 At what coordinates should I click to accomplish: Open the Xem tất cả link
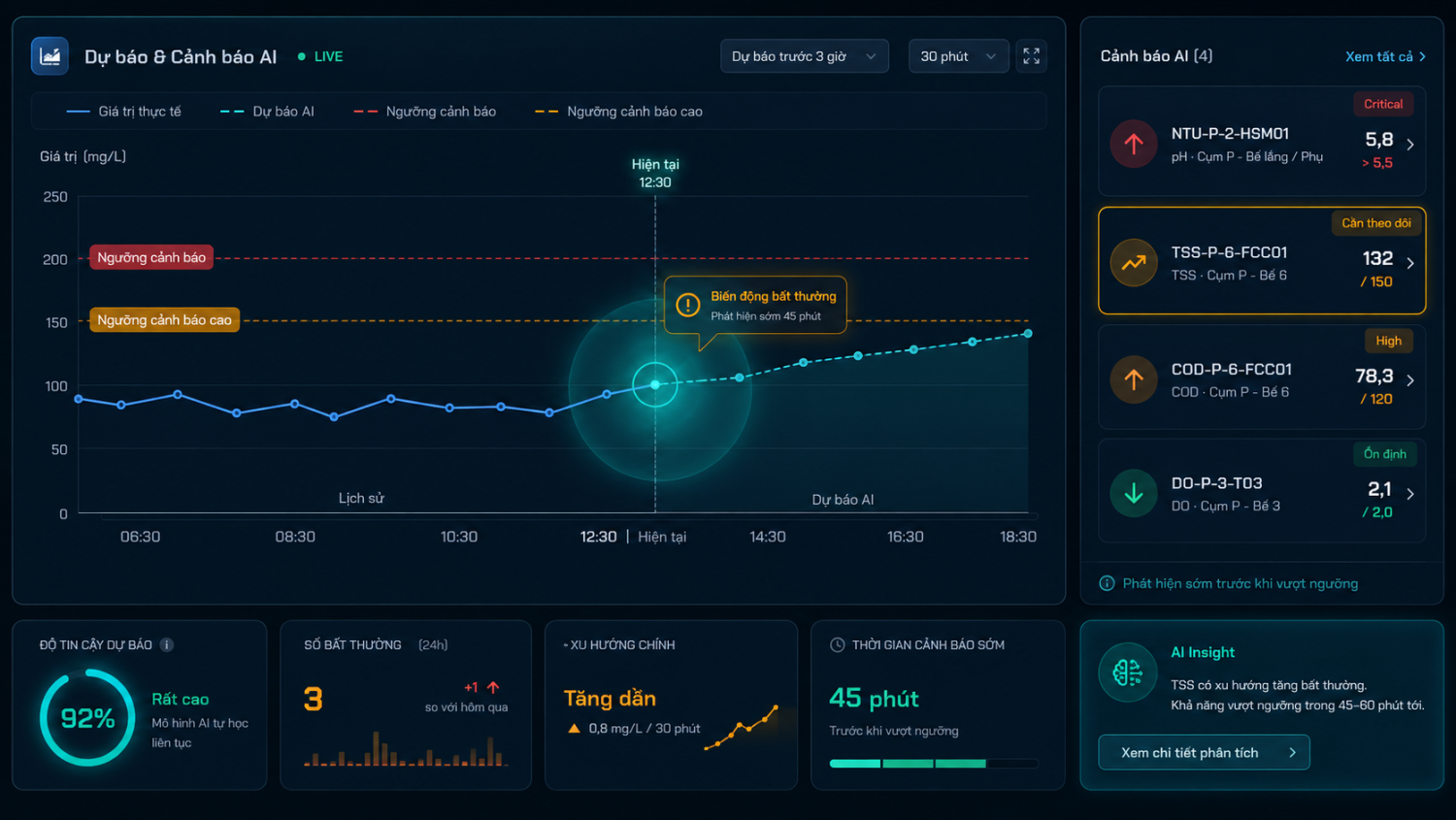(1385, 56)
